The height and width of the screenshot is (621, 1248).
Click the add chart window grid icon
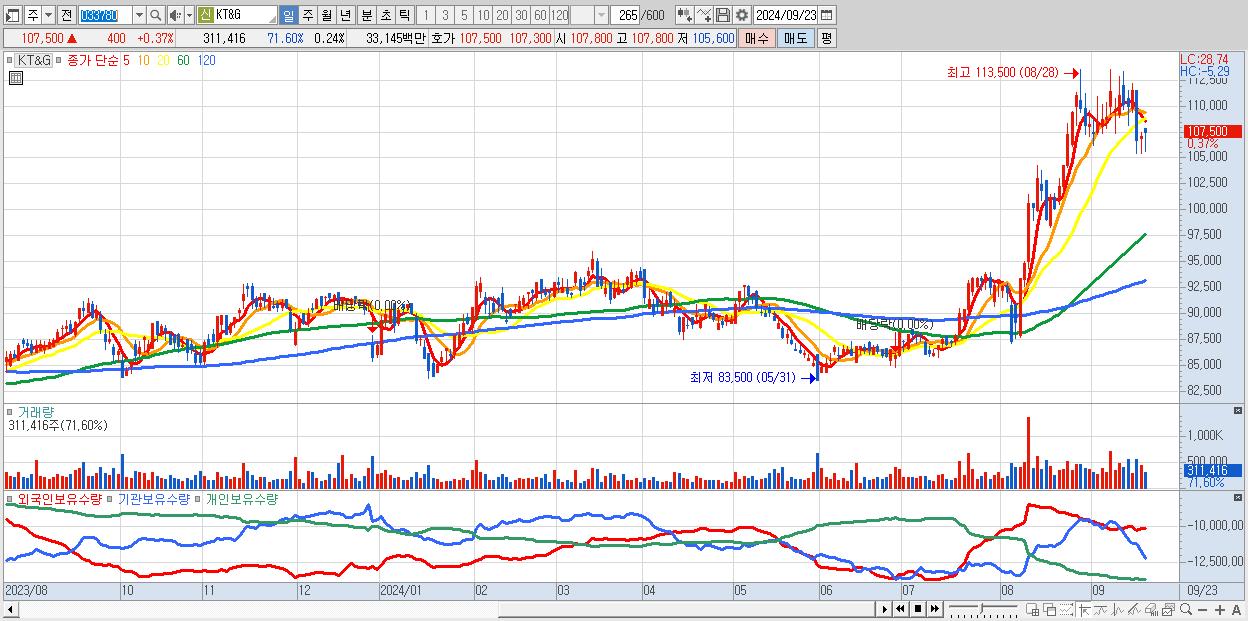pyautogui.click(x=1032, y=610)
